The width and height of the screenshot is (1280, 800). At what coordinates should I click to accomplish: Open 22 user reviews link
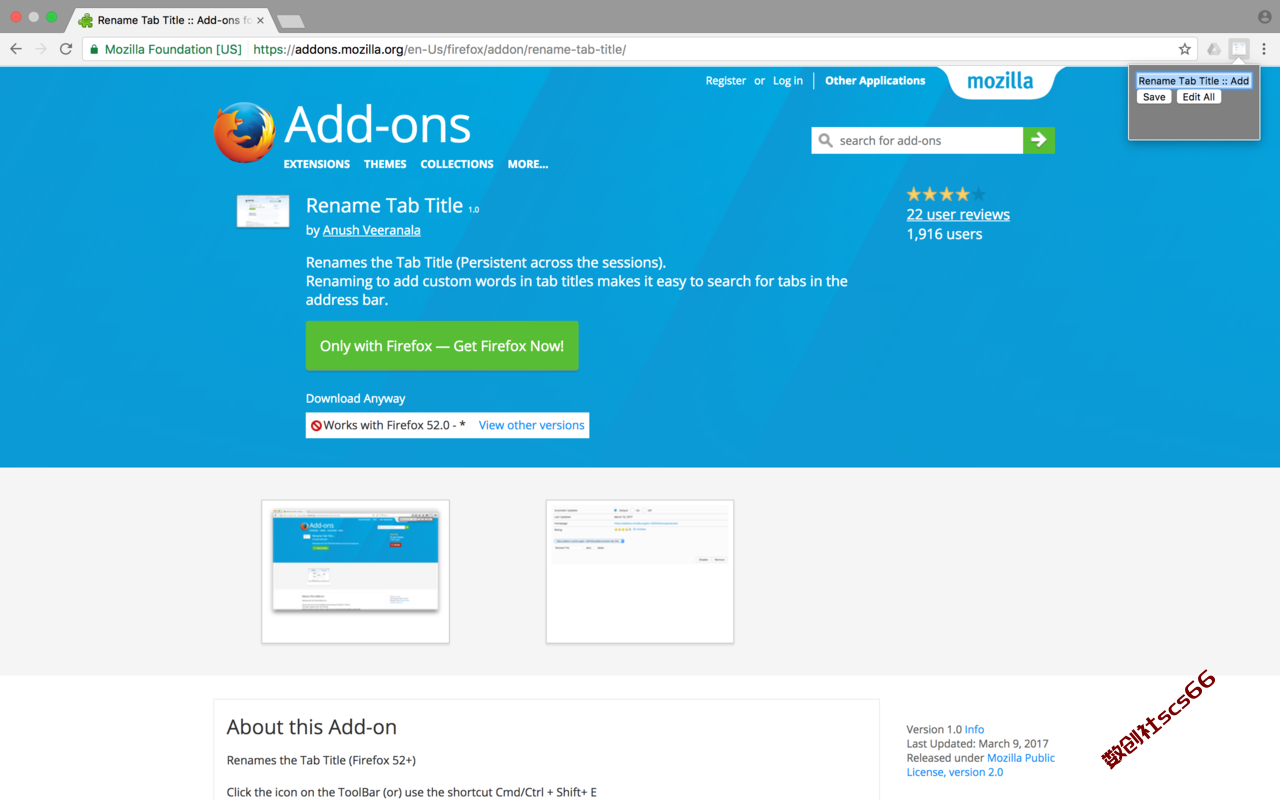coord(958,214)
